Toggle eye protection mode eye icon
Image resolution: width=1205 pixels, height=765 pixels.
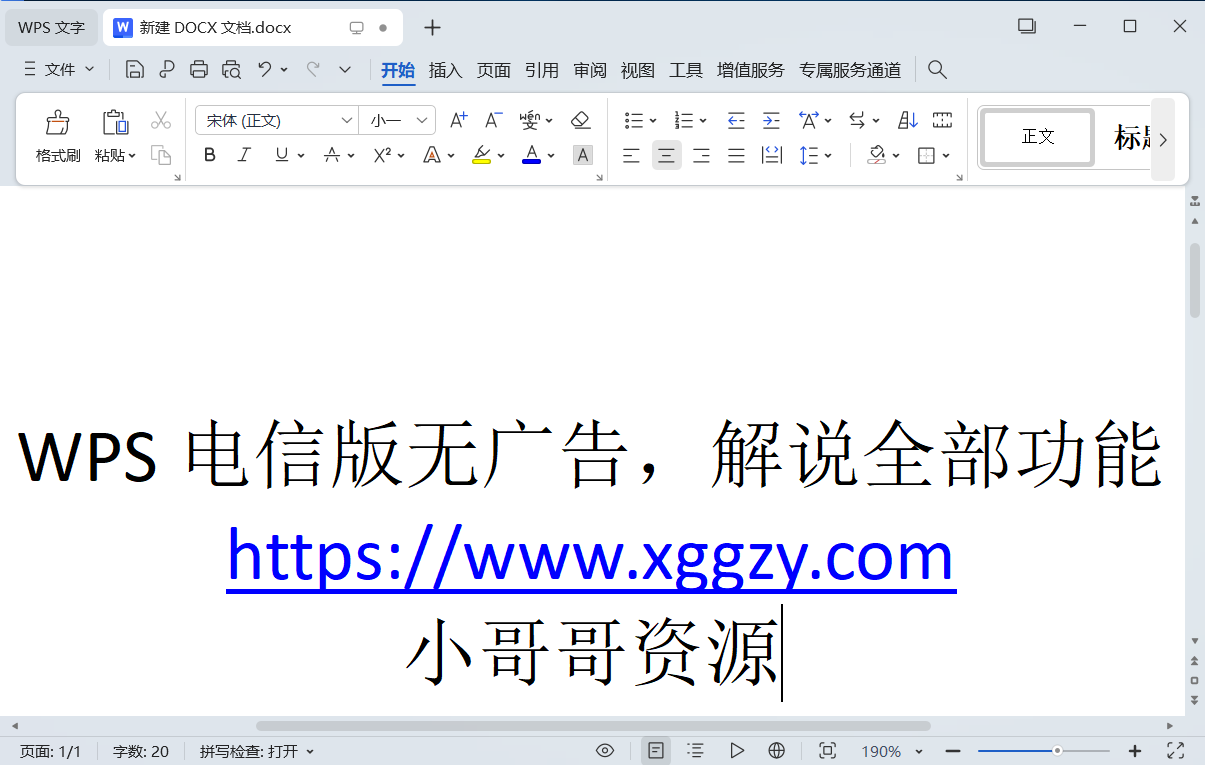click(x=605, y=751)
